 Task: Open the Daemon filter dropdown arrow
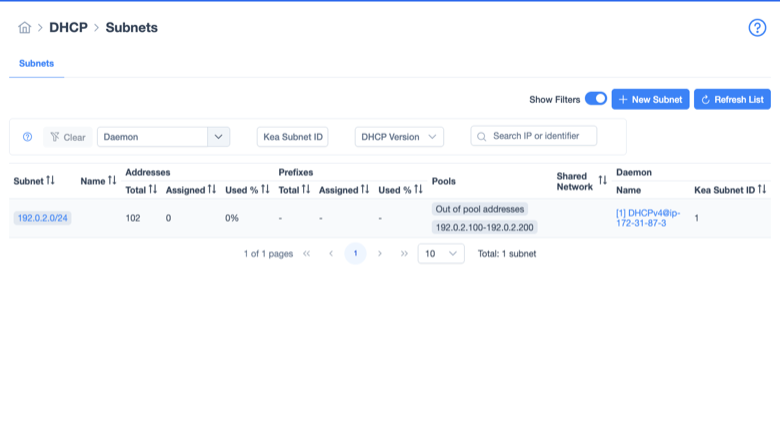(x=218, y=137)
